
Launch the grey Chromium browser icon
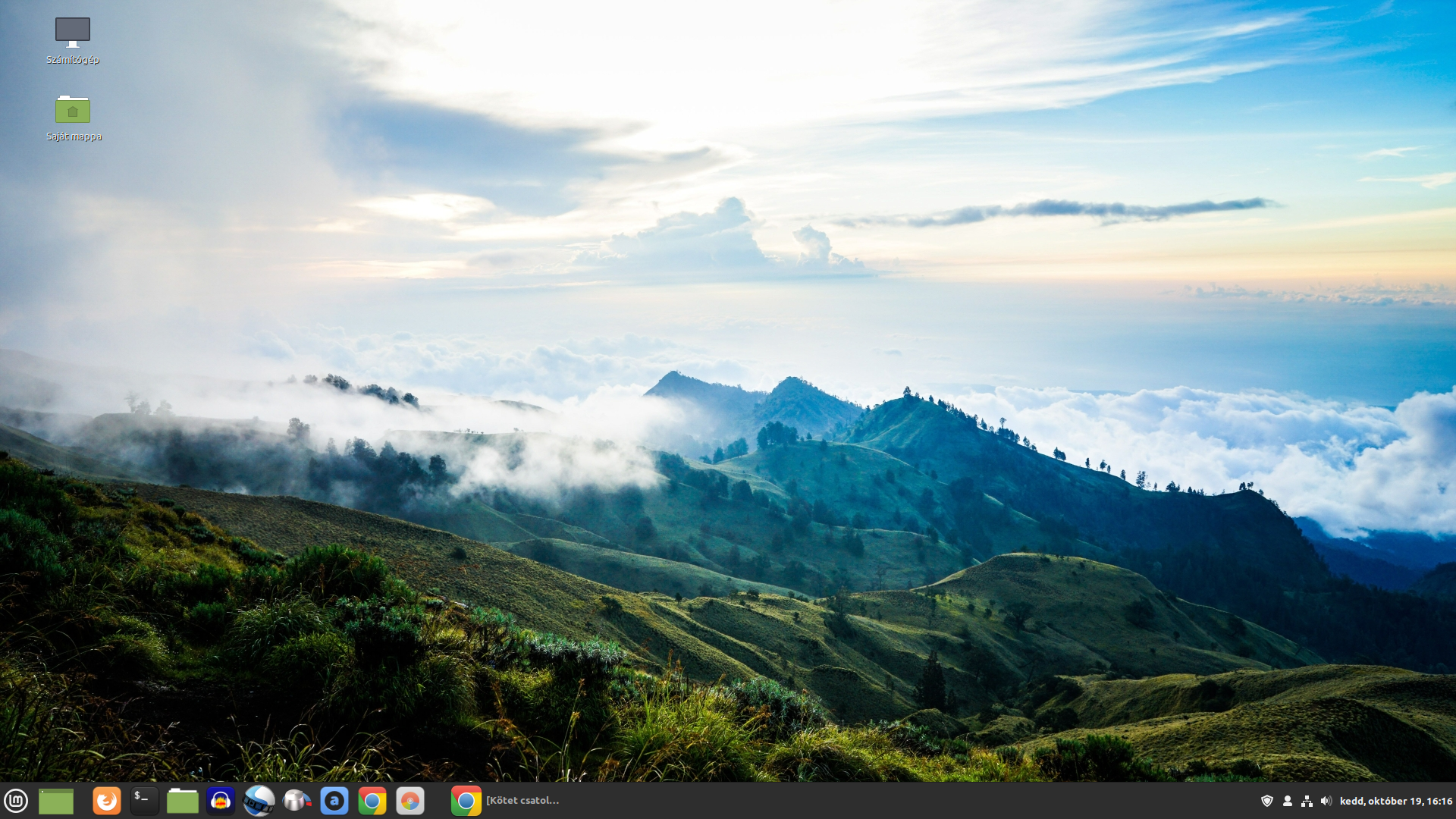pos(410,801)
